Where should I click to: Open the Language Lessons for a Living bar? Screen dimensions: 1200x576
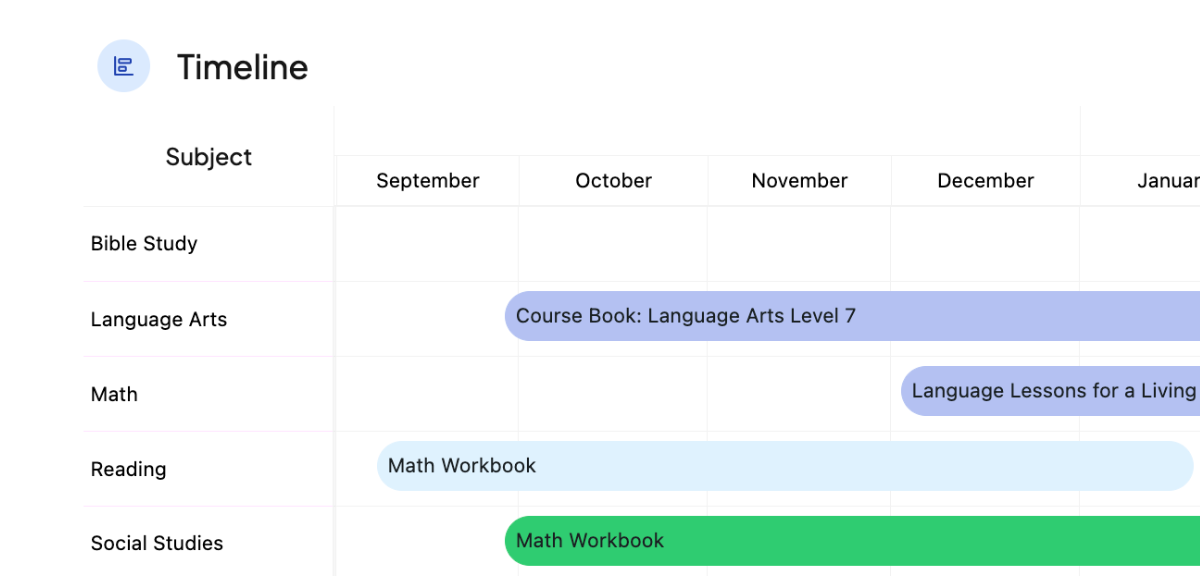tap(1053, 391)
